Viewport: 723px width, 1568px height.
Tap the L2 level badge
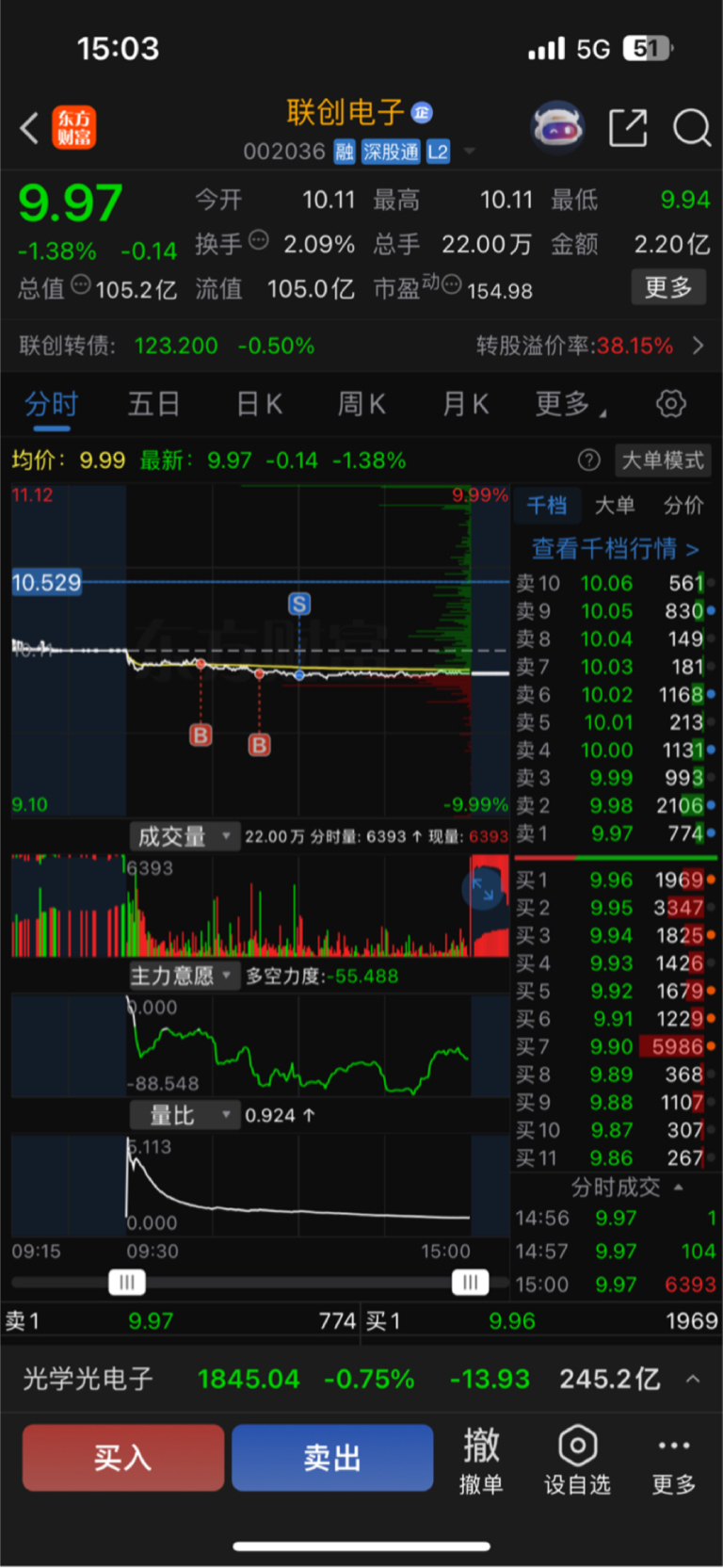click(x=438, y=152)
